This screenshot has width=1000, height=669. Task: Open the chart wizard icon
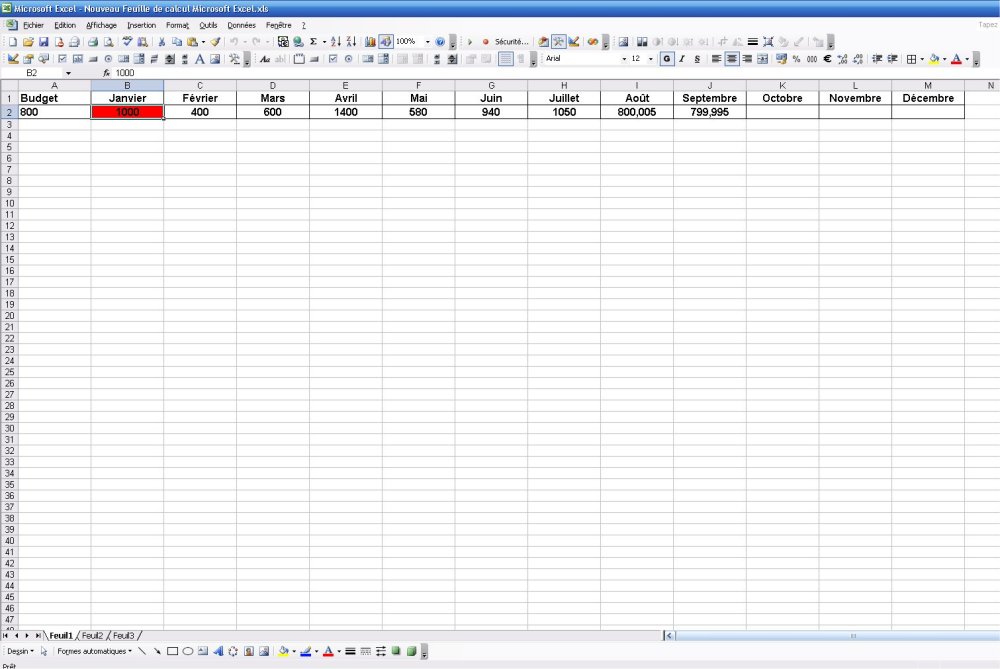pyautogui.click(x=370, y=42)
